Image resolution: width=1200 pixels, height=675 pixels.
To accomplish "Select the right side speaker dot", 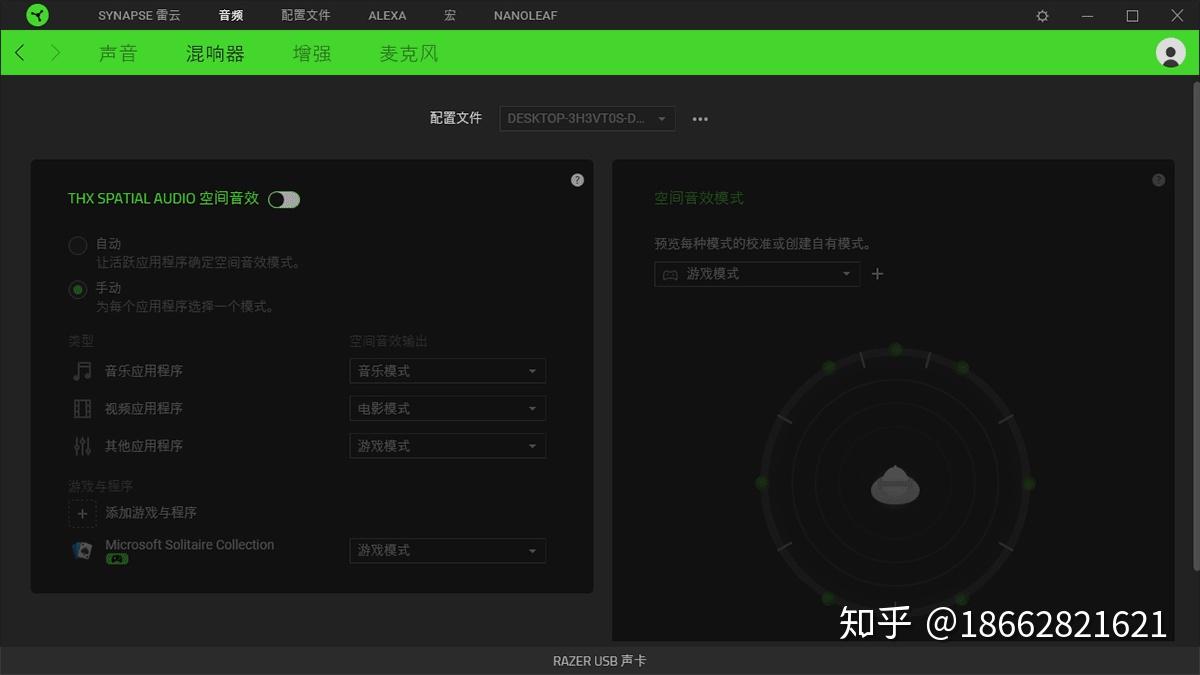I will [1028, 483].
